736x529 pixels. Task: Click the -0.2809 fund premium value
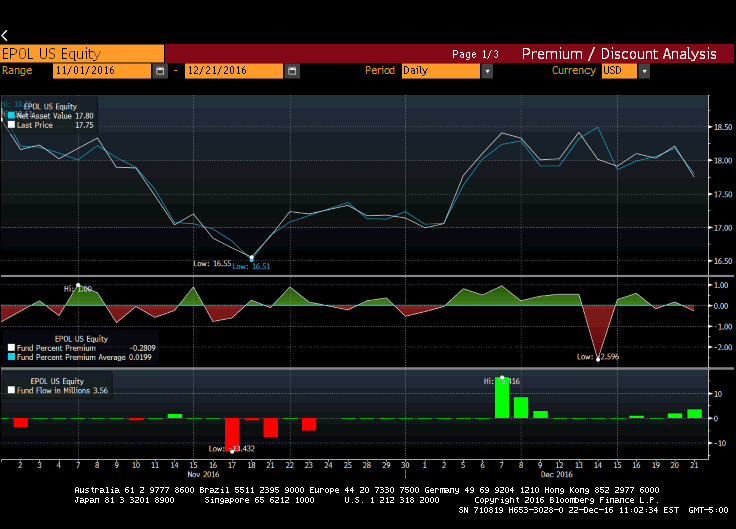[x=142, y=348]
